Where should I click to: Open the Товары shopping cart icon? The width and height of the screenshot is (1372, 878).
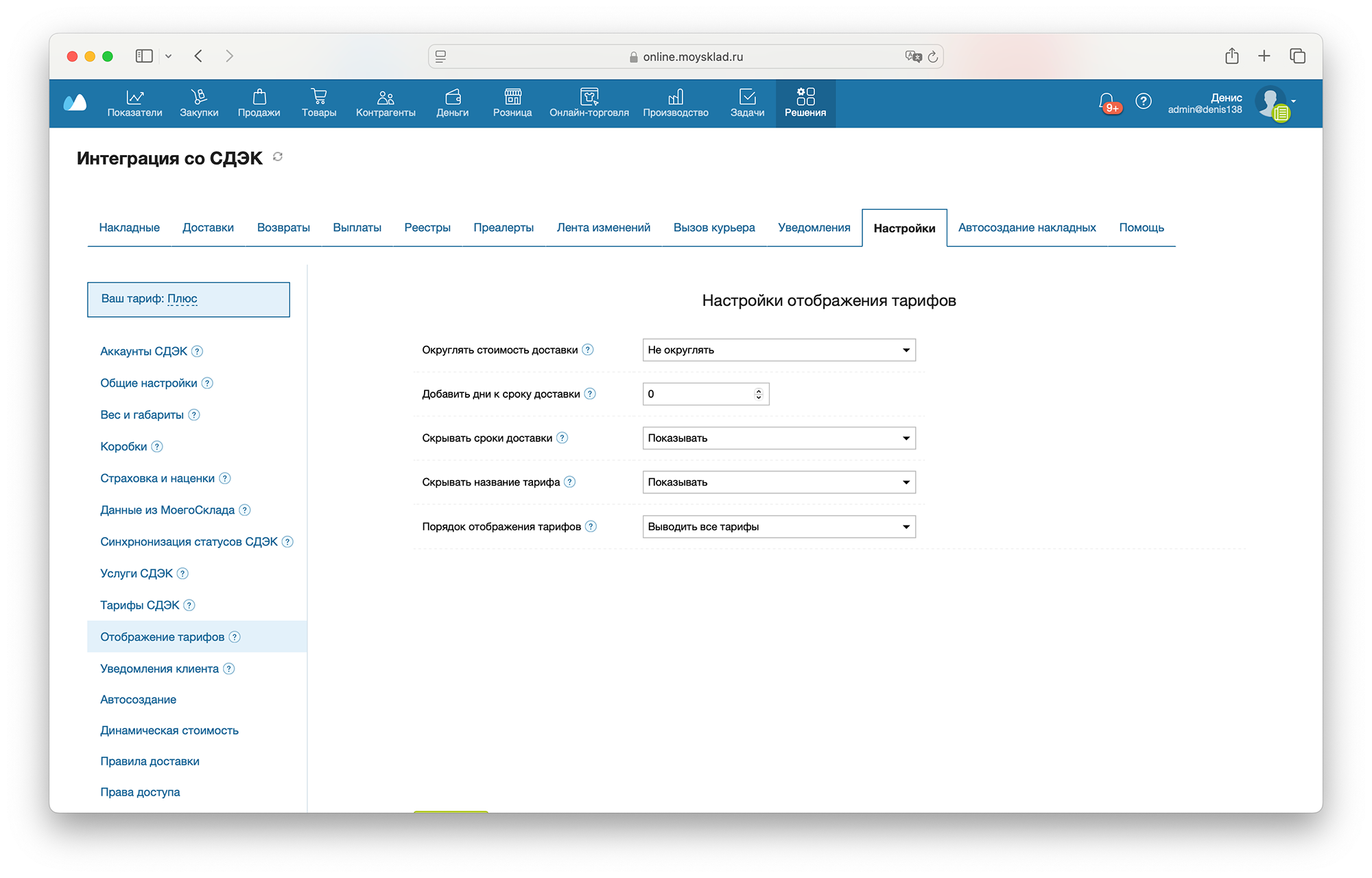pos(318,97)
